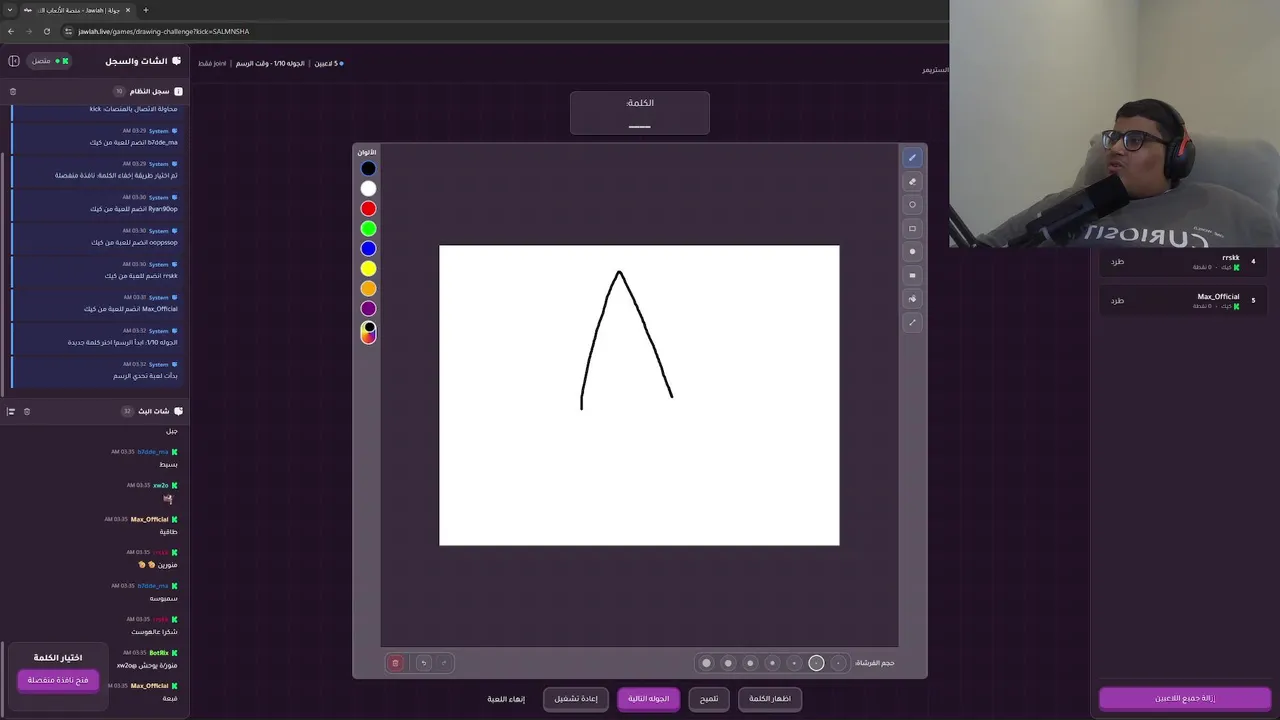Select the outlined rectangle shape tool
The width and height of the screenshot is (1280, 720).
click(x=912, y=229)
